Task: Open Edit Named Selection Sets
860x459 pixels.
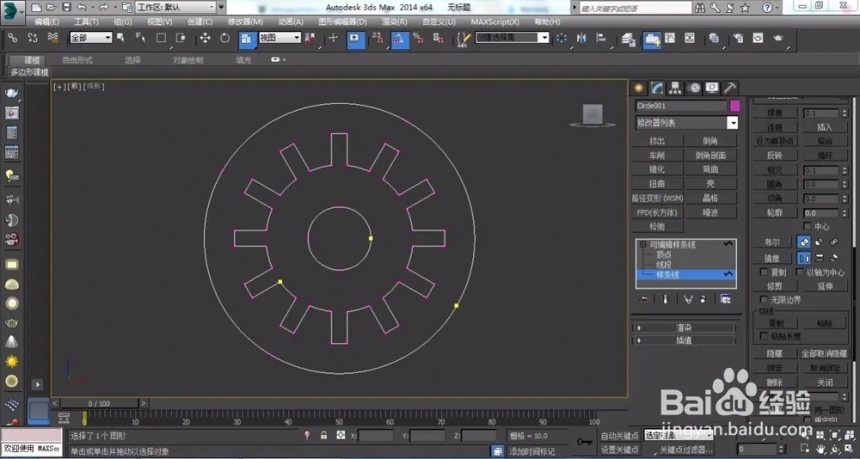Action: coord(463,38)
